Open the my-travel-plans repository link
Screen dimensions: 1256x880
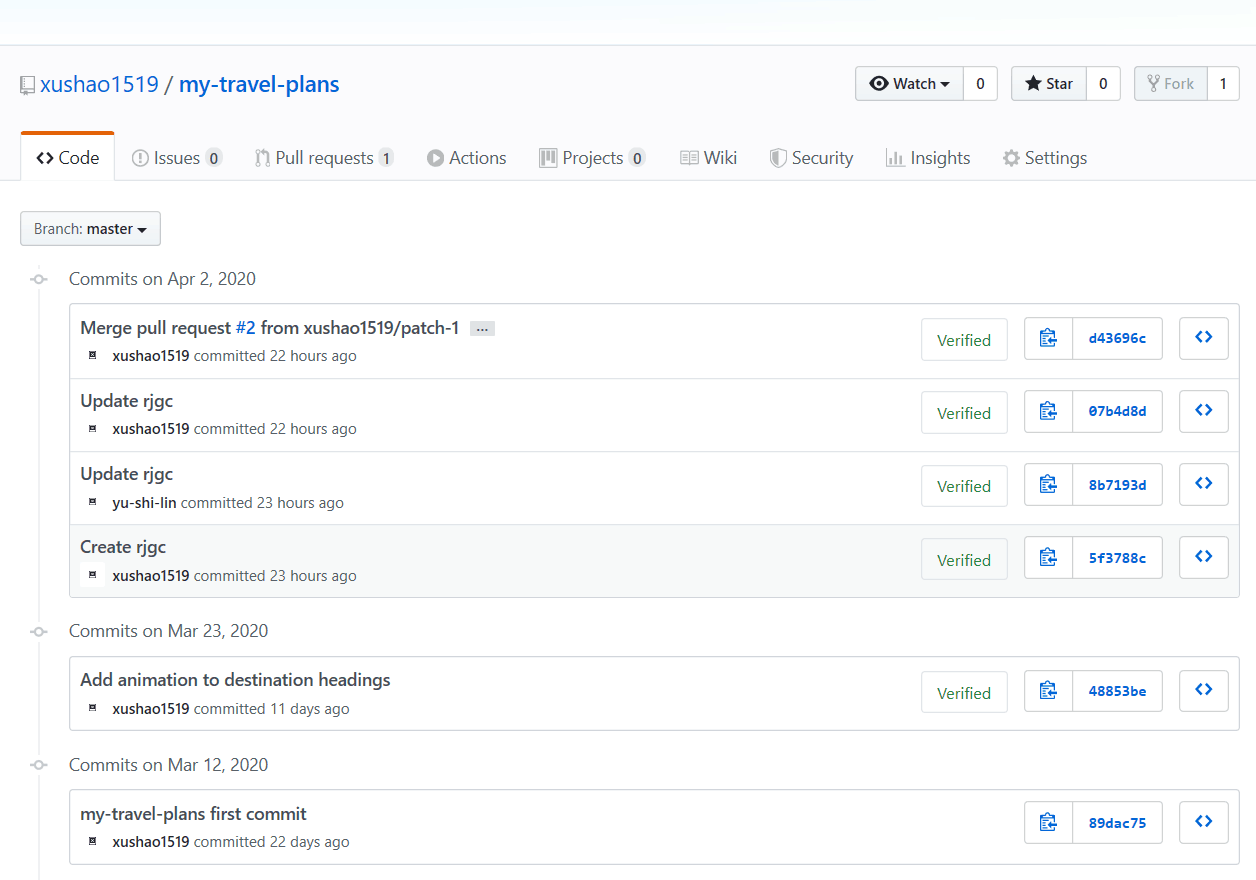pyautogui.click(x=259, y=84)
